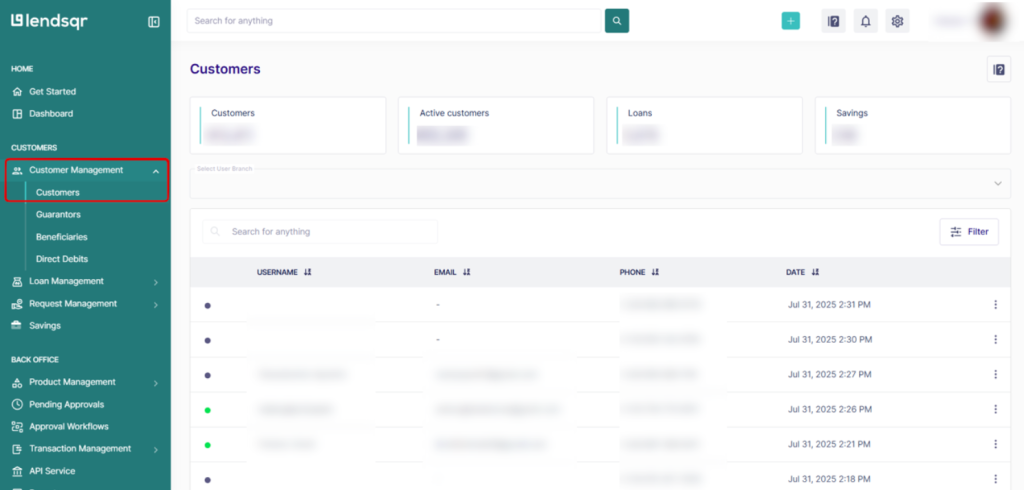1024x490 pixels.
Task: Collapse Customer Management chevron
Action: [155, 171]
